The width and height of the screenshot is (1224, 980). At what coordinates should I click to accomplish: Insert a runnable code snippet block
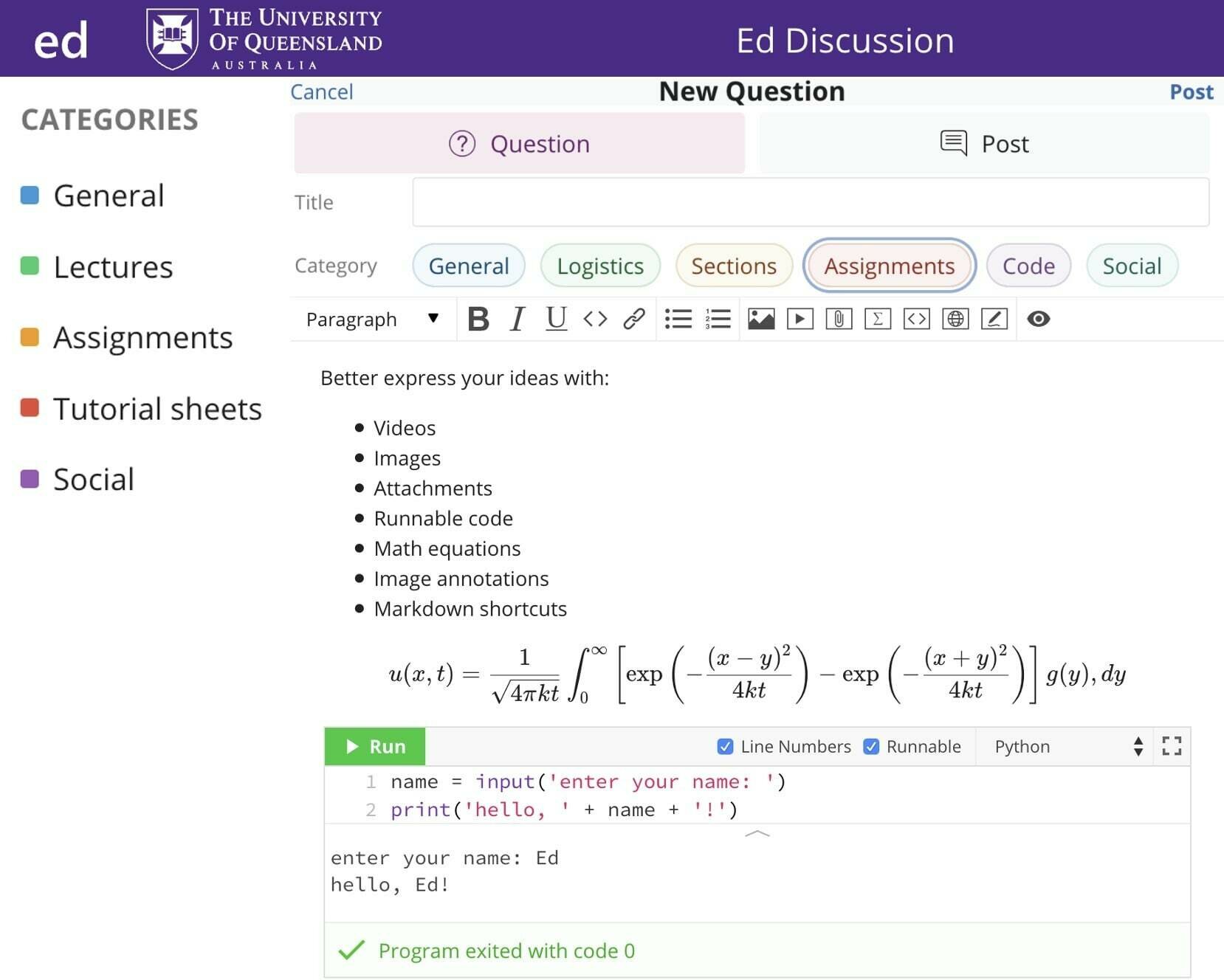(x=917, y=320)
